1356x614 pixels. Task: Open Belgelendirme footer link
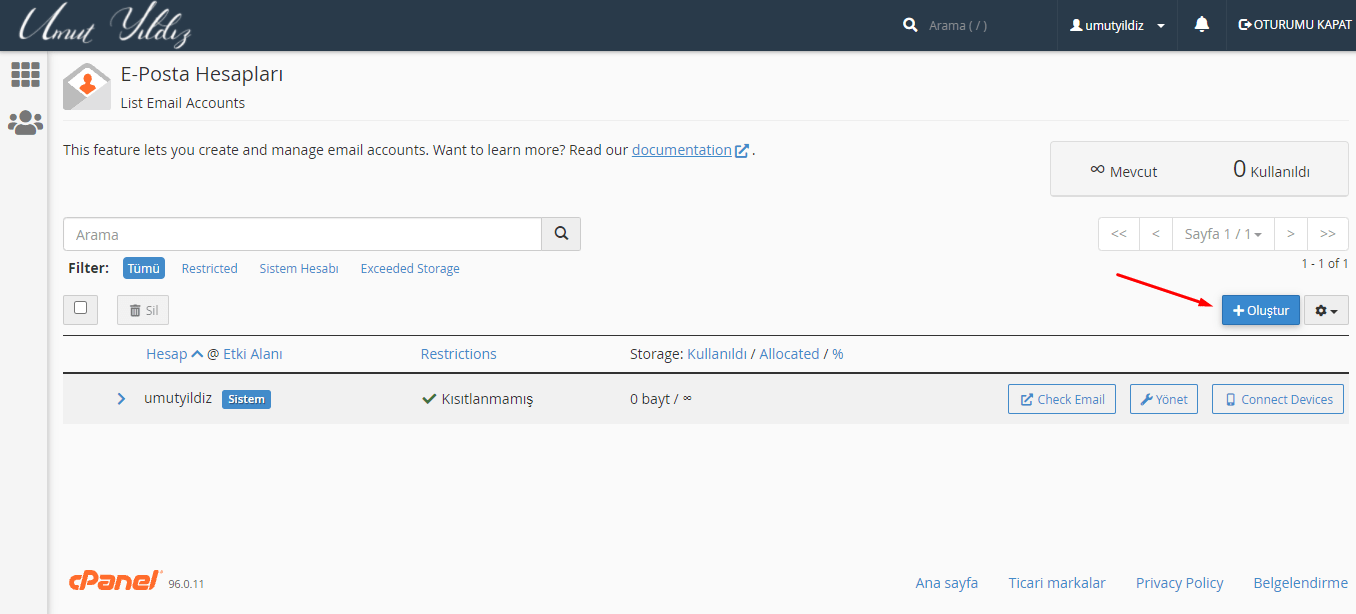(x=1300, y=583)
